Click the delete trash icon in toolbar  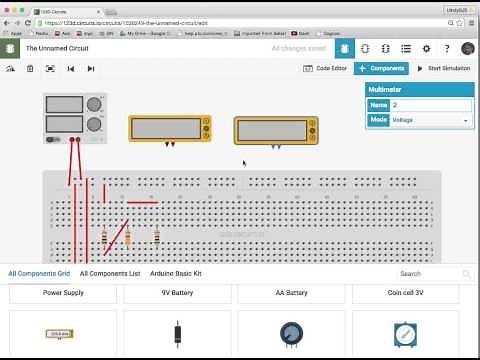click(x=30, y=69)
